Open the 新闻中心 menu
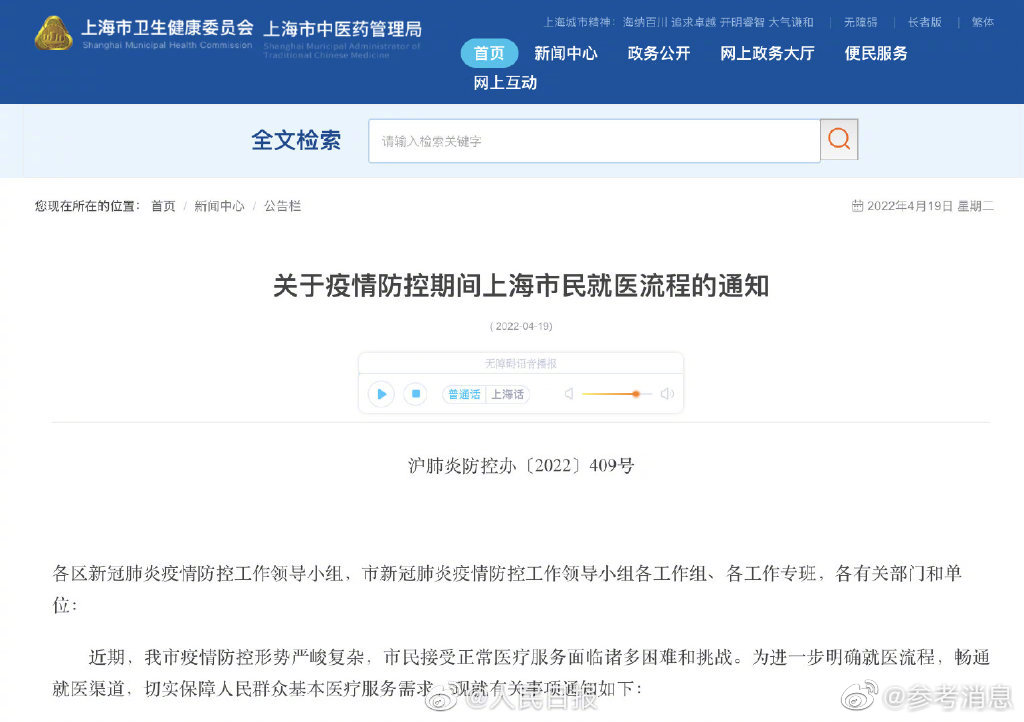The image size is (1024, 722). [x=567, y=54]
